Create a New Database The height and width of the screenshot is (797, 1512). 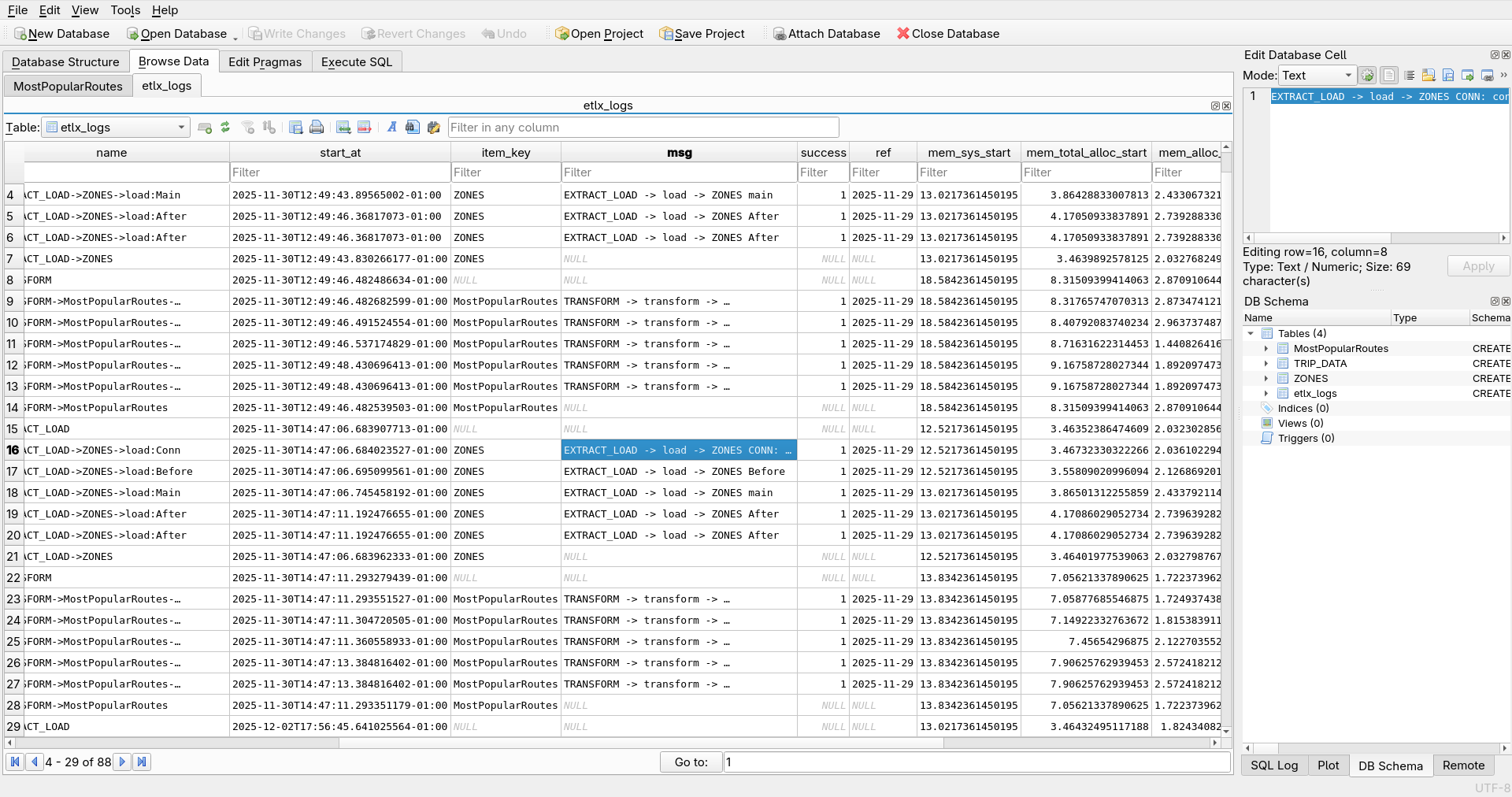(x=61, y=34)
